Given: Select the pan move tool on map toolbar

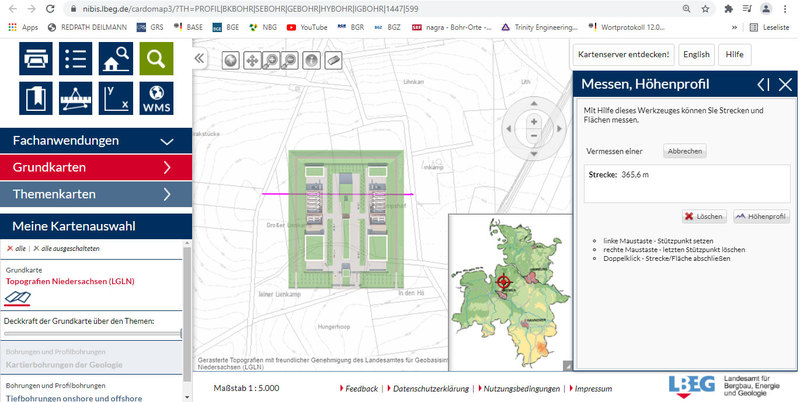Looking at the screenshot, I should 252,59.
